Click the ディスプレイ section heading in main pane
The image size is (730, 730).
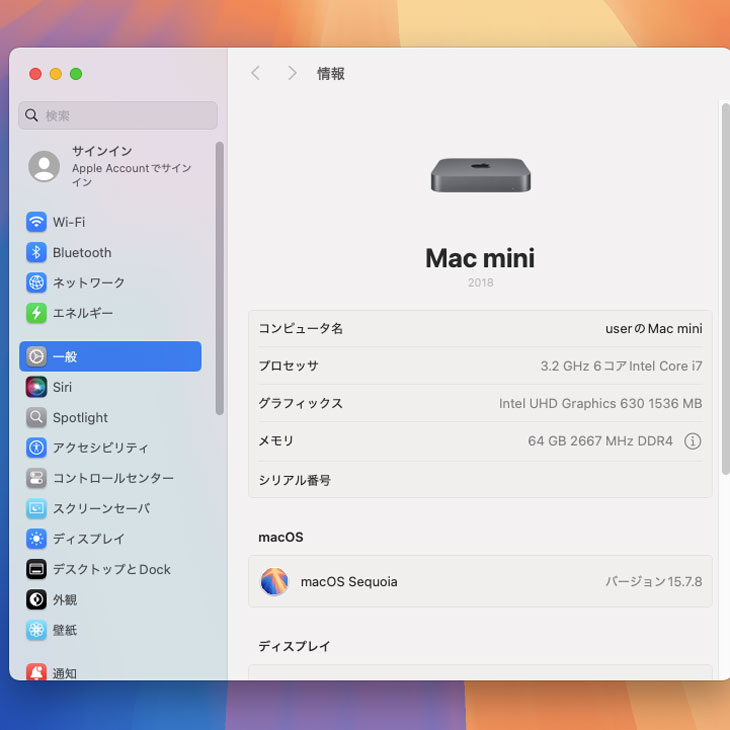295,646
